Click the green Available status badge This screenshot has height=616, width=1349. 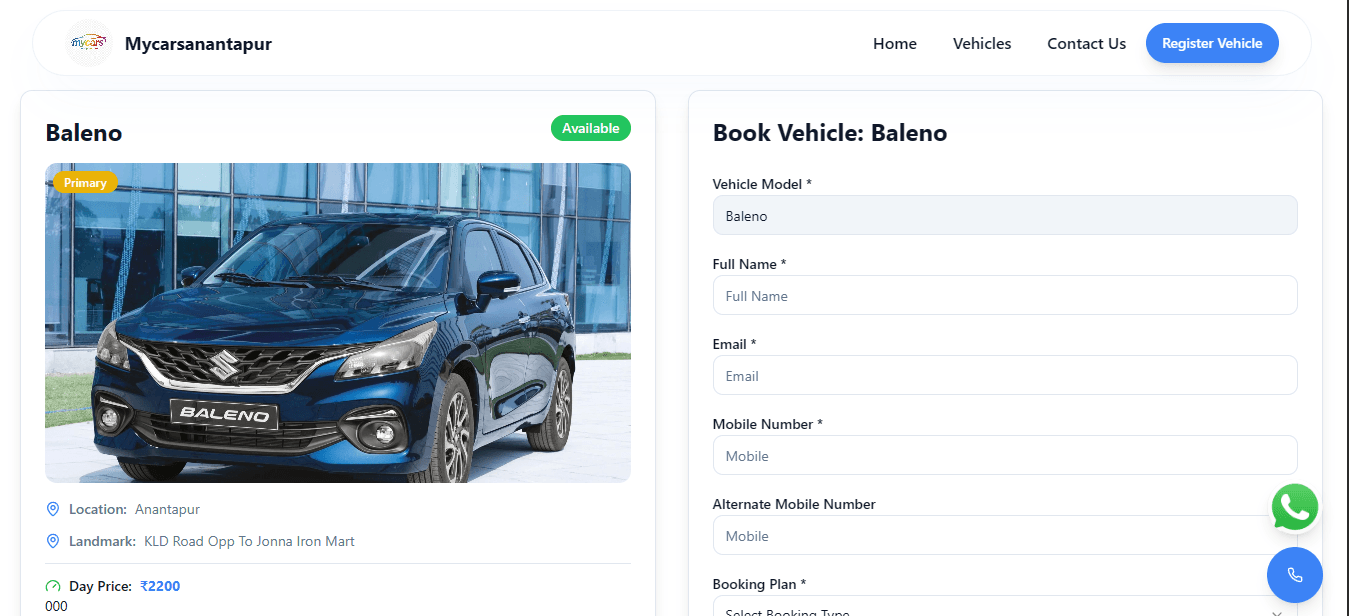(591, 128)
